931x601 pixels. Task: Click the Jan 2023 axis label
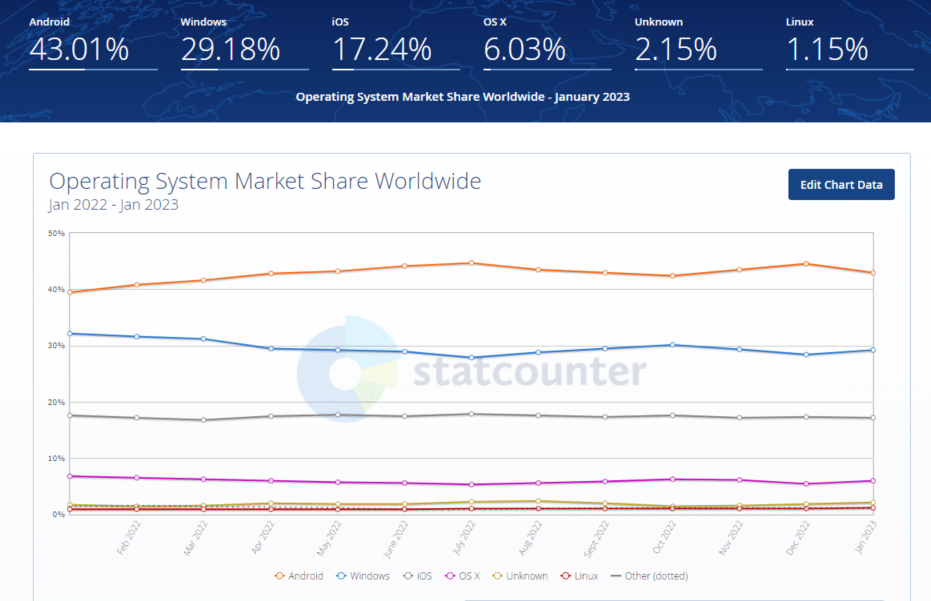coord(865,537)
